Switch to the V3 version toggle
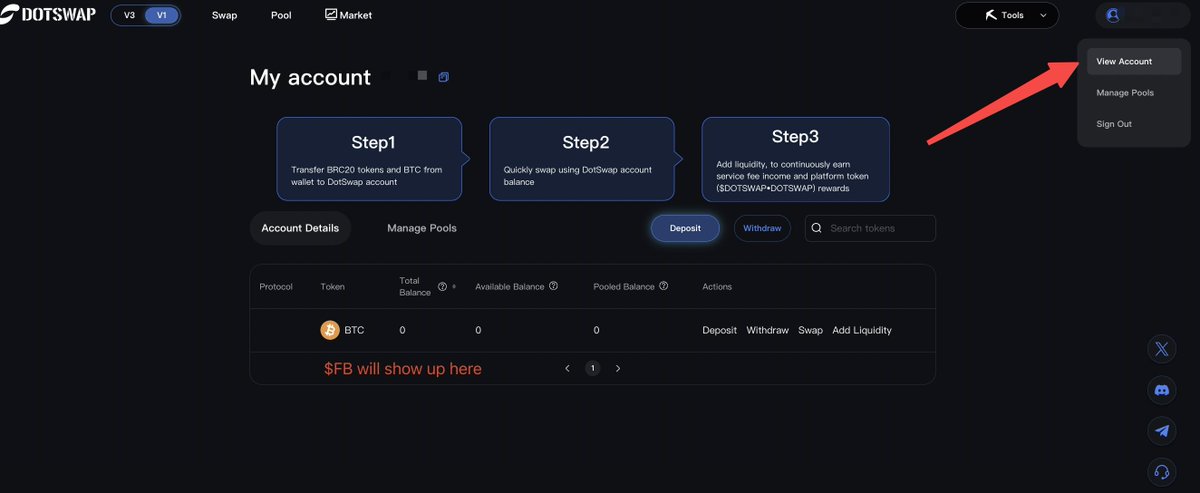 [x=129, y=15]
